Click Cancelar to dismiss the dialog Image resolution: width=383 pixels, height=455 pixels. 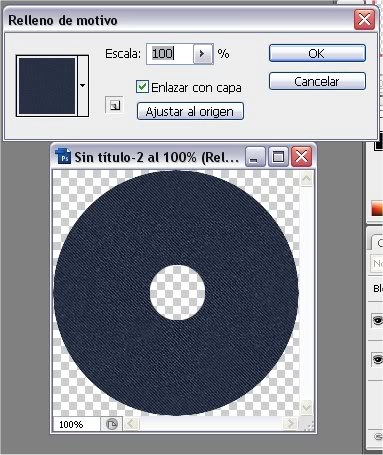pyautogui.click(x=317, y=81)
